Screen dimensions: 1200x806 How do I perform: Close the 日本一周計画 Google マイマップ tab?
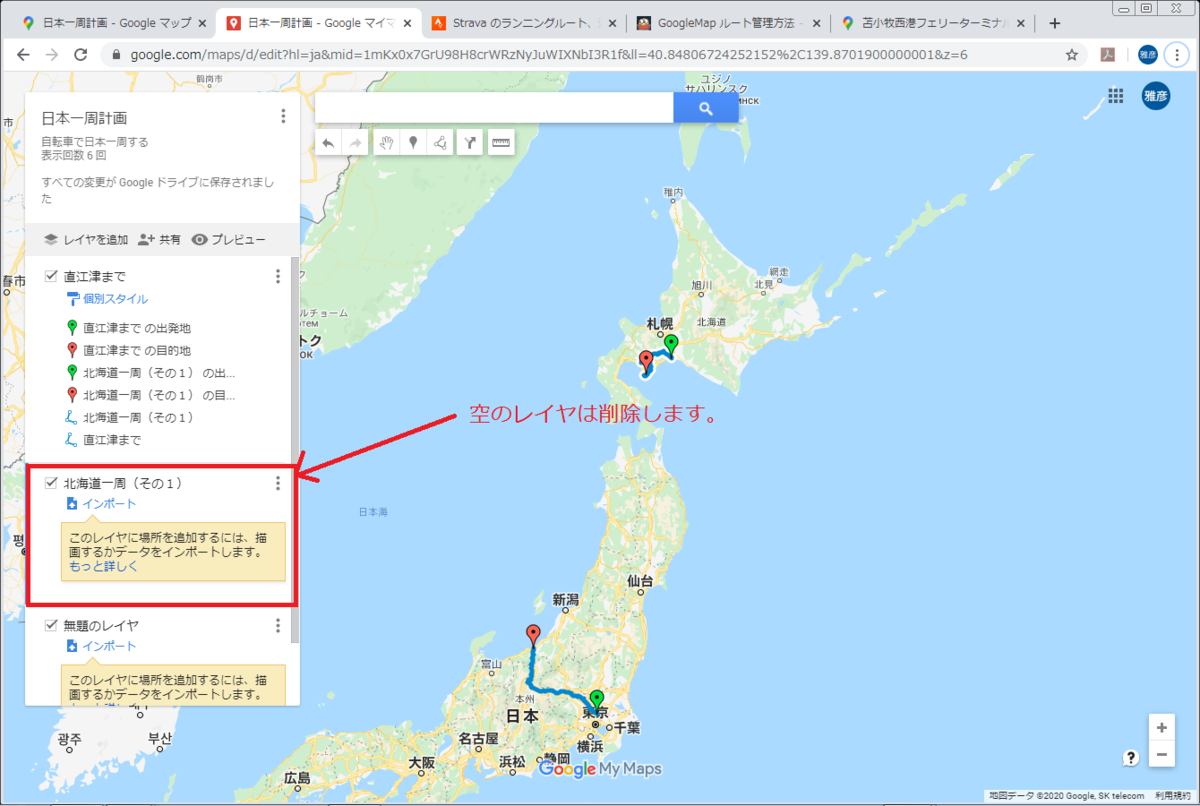point(410,23)
